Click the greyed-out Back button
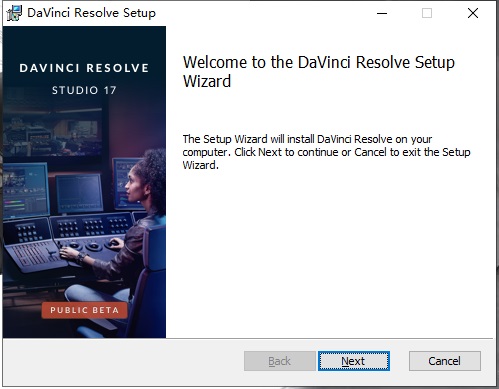Viewport: 499px width, 389px height. click(x=280, y=361)
